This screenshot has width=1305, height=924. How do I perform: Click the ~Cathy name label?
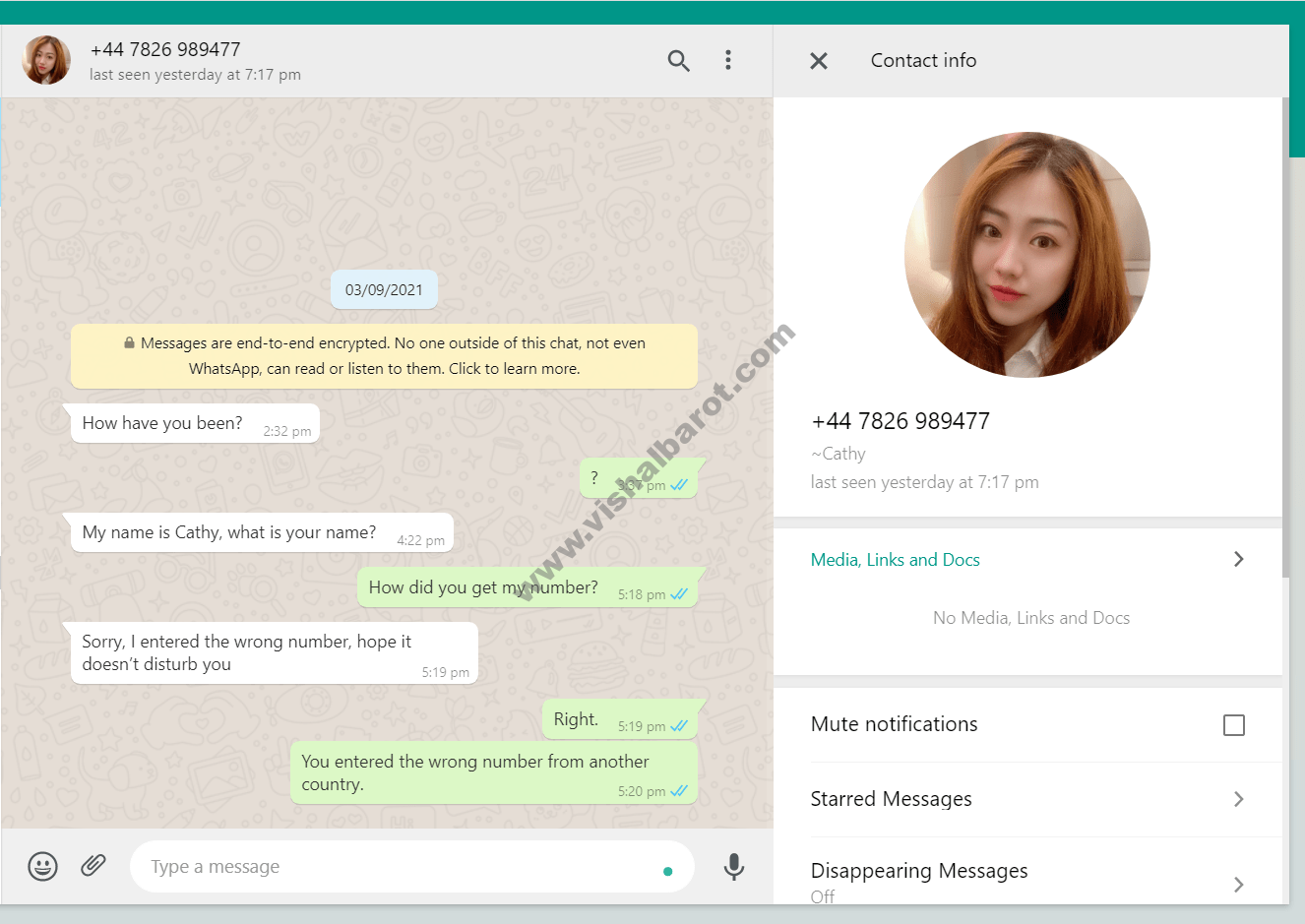[x=839, y=454]
